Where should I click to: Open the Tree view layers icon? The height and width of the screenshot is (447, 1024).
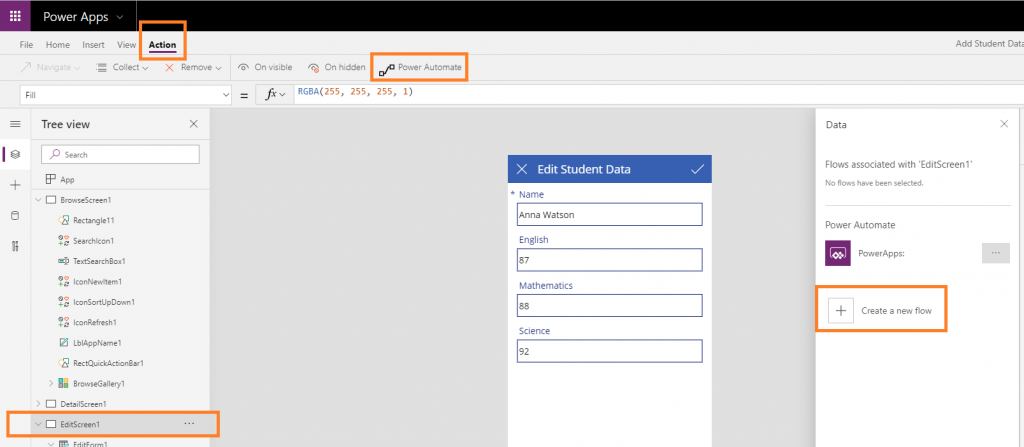click(x=15, y=154)
